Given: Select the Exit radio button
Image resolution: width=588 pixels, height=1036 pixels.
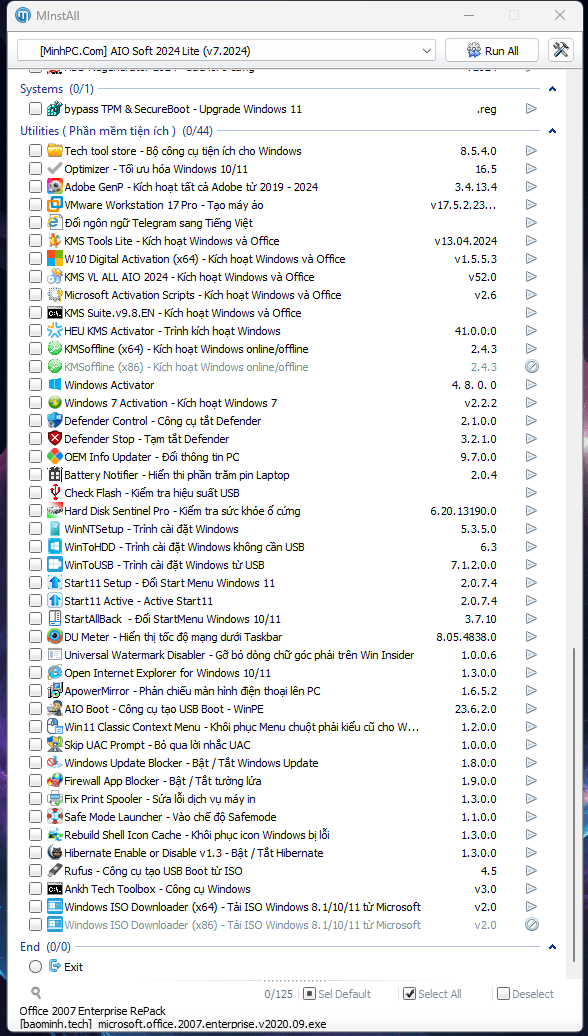Looking at the screenshot, I should (x=35, y=967).
